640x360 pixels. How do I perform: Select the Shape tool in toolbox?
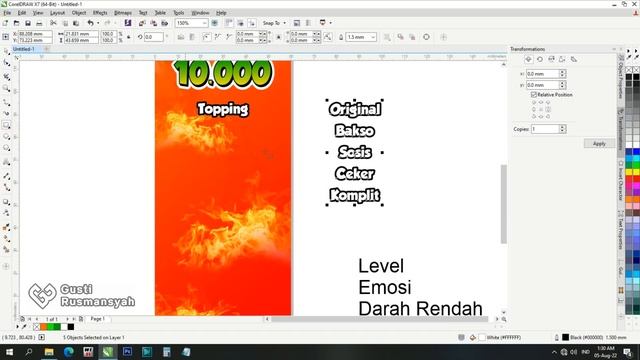click(x=6, y=63)
